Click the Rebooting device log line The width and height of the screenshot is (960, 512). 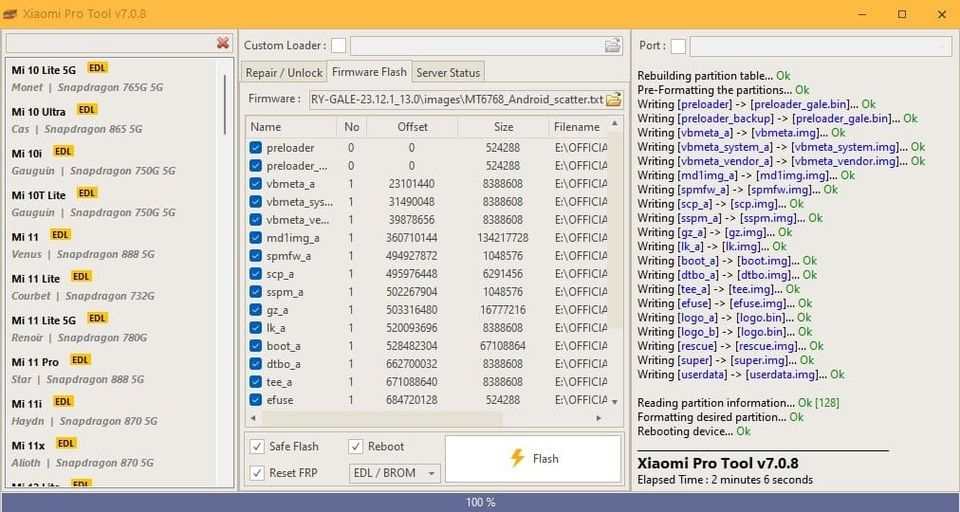tap(694, 431)
